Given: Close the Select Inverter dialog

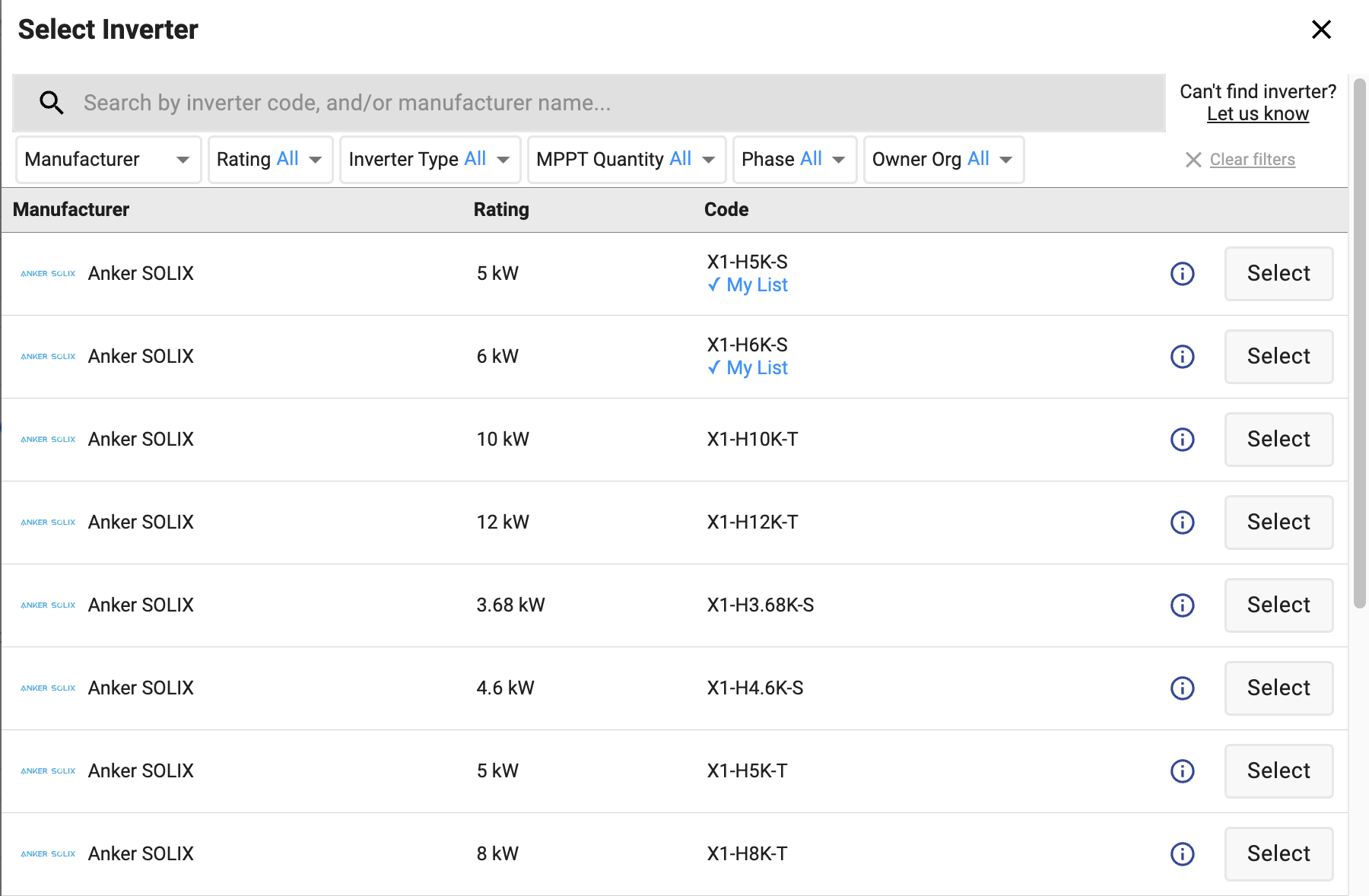Looking at the screenshot, I should tap(1321, 30).
